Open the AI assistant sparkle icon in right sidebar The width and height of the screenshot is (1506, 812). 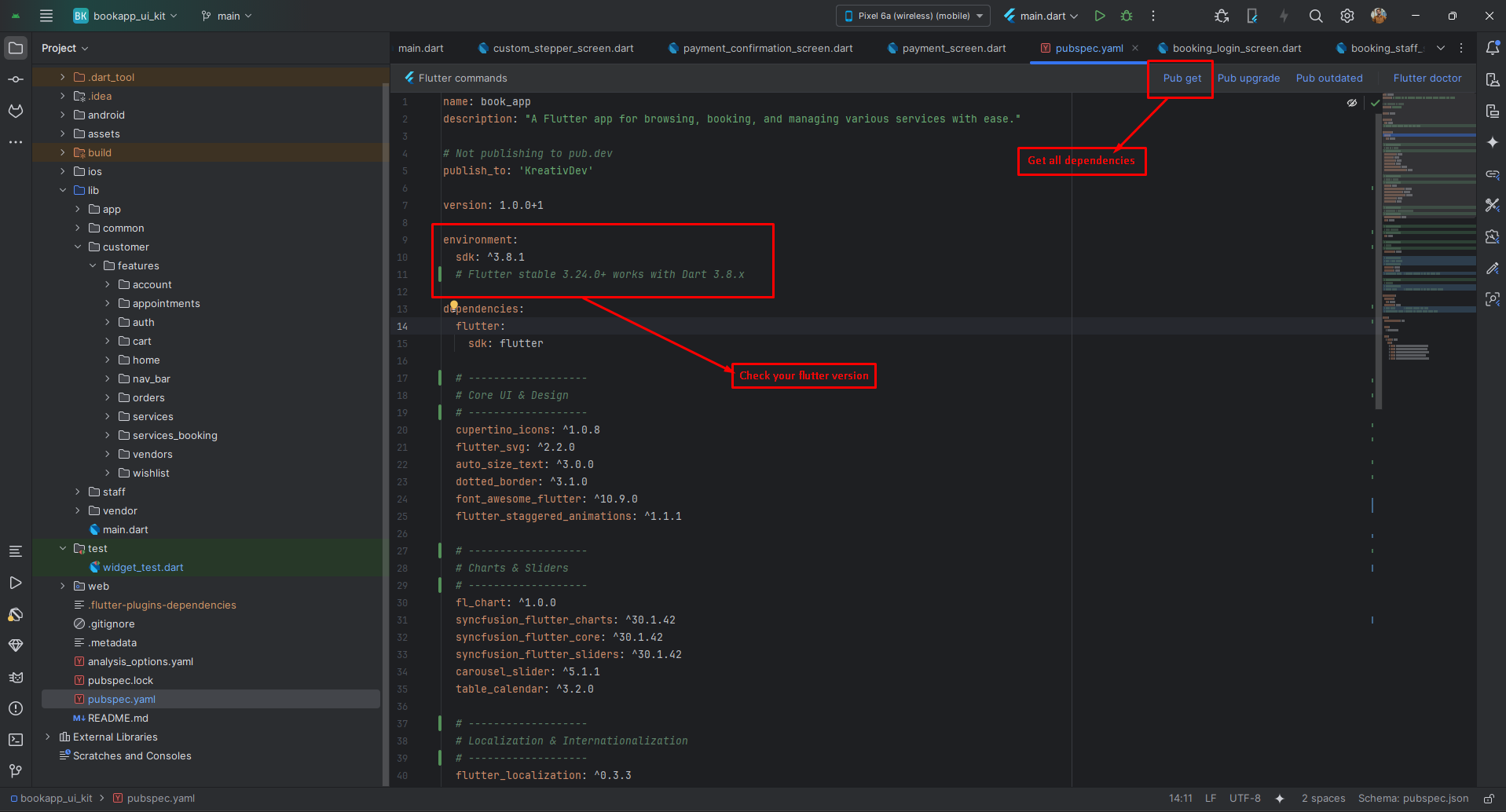pos(1493,142)
